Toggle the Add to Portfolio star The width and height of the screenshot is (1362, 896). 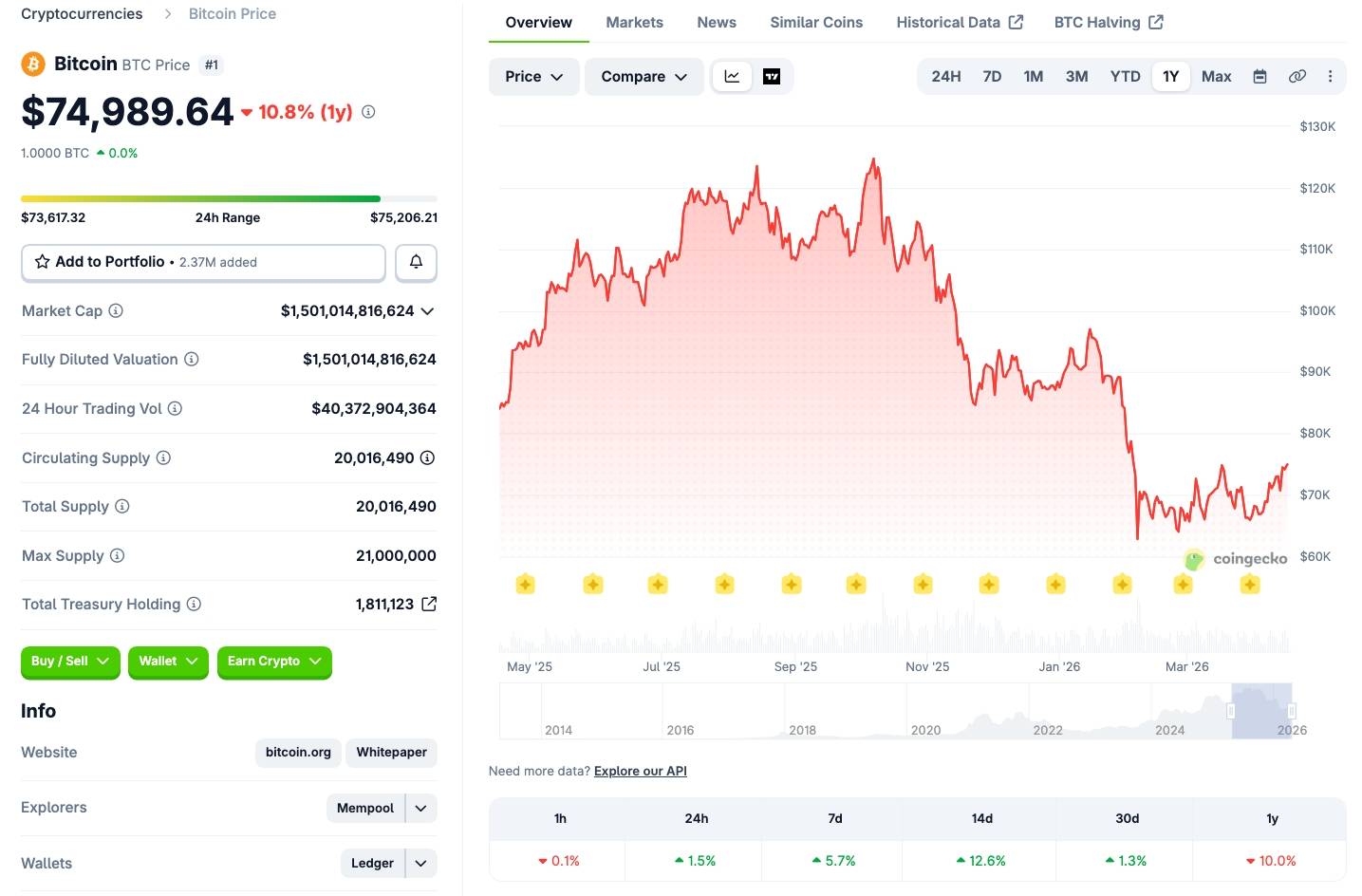[42, 262]
